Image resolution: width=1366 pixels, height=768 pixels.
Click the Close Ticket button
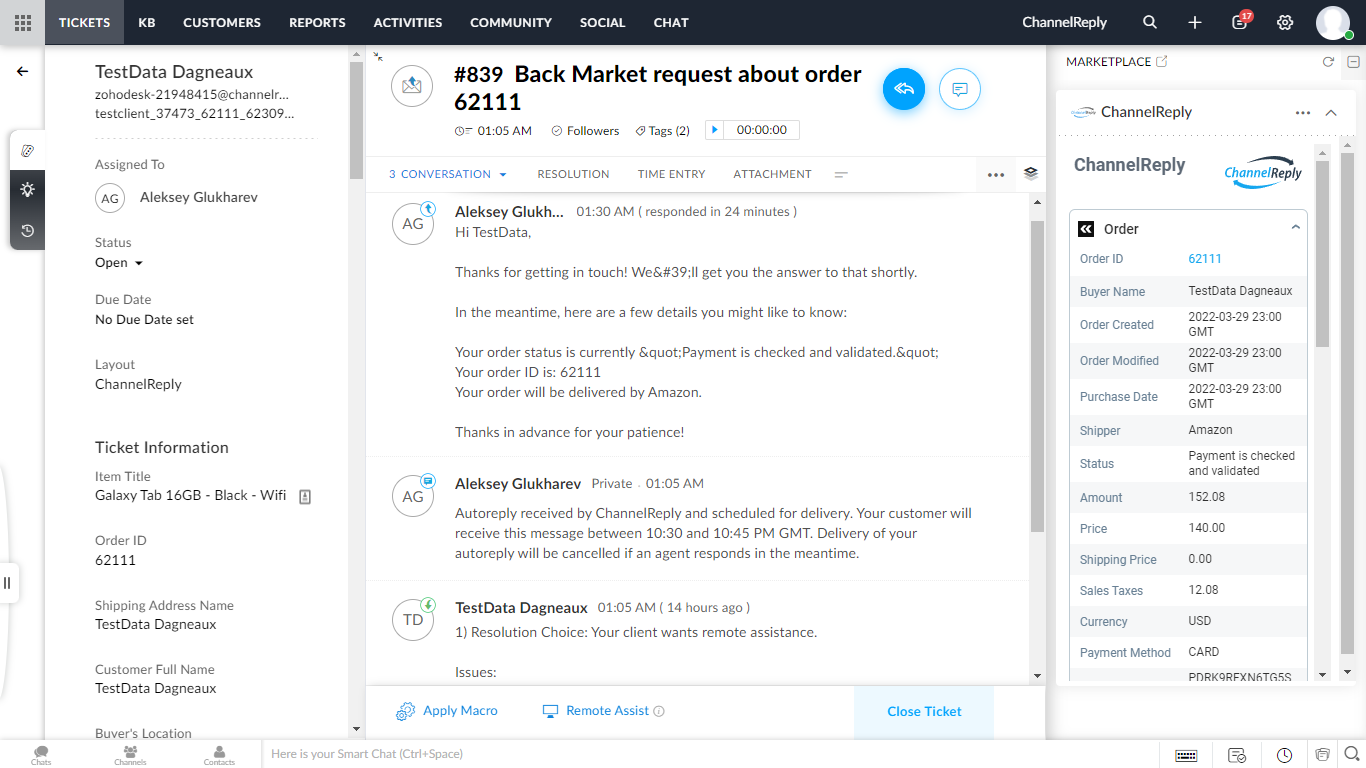(924, 711)
